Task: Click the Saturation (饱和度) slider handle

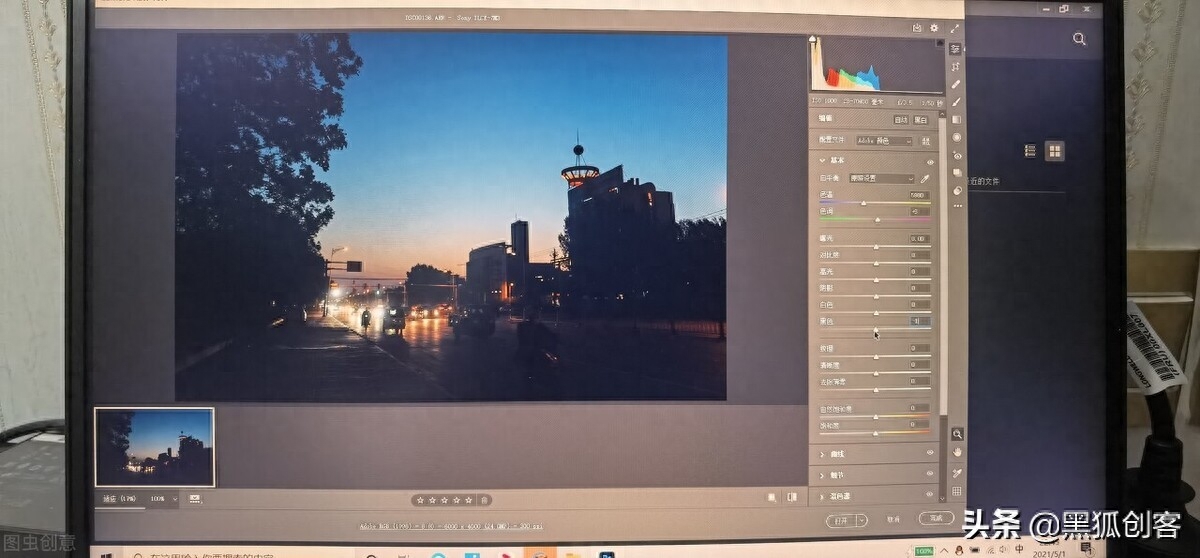Action: pyautogui.click(x=875, y=432)
